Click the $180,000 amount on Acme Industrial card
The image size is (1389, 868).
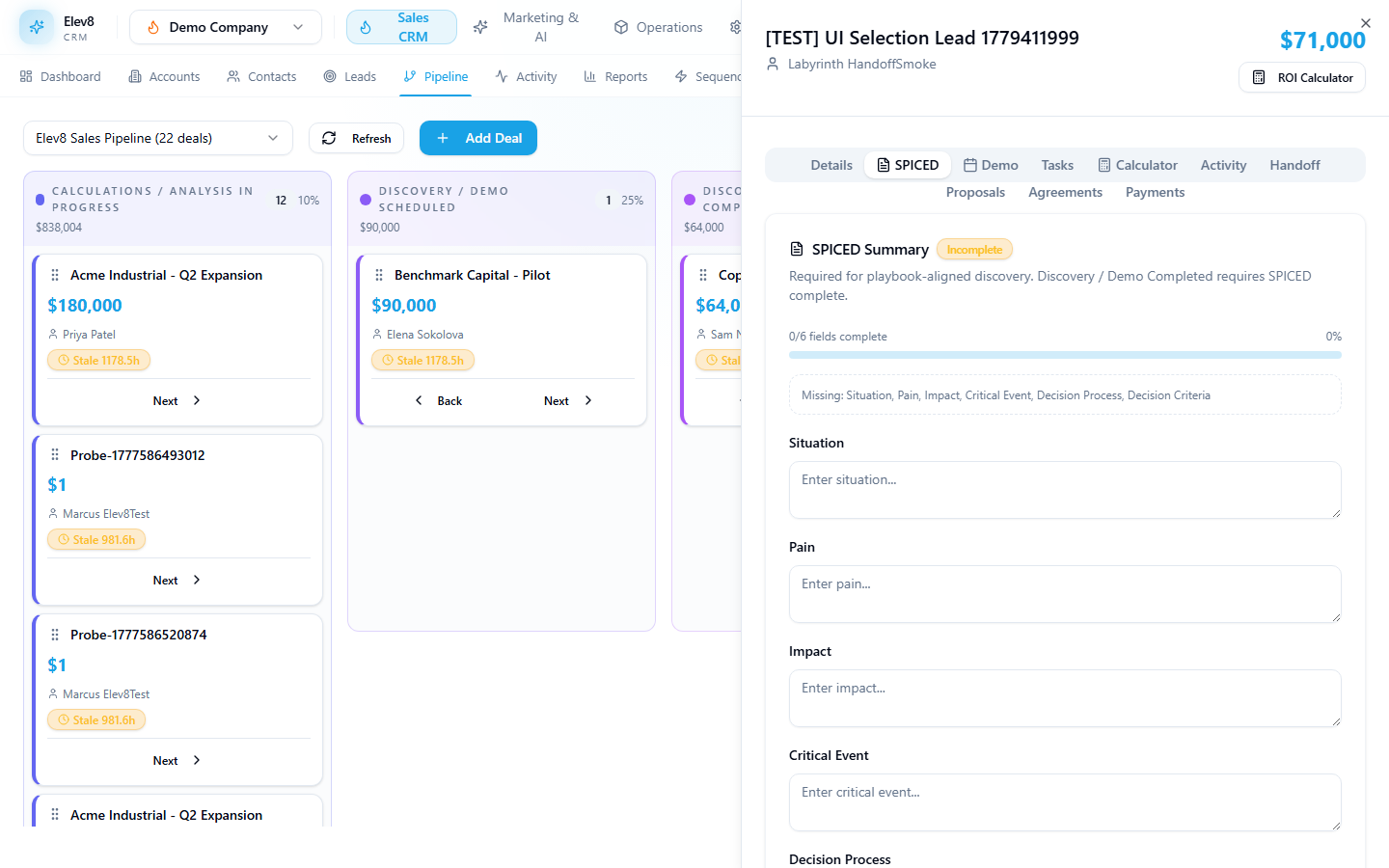click(x=85, y=305)
